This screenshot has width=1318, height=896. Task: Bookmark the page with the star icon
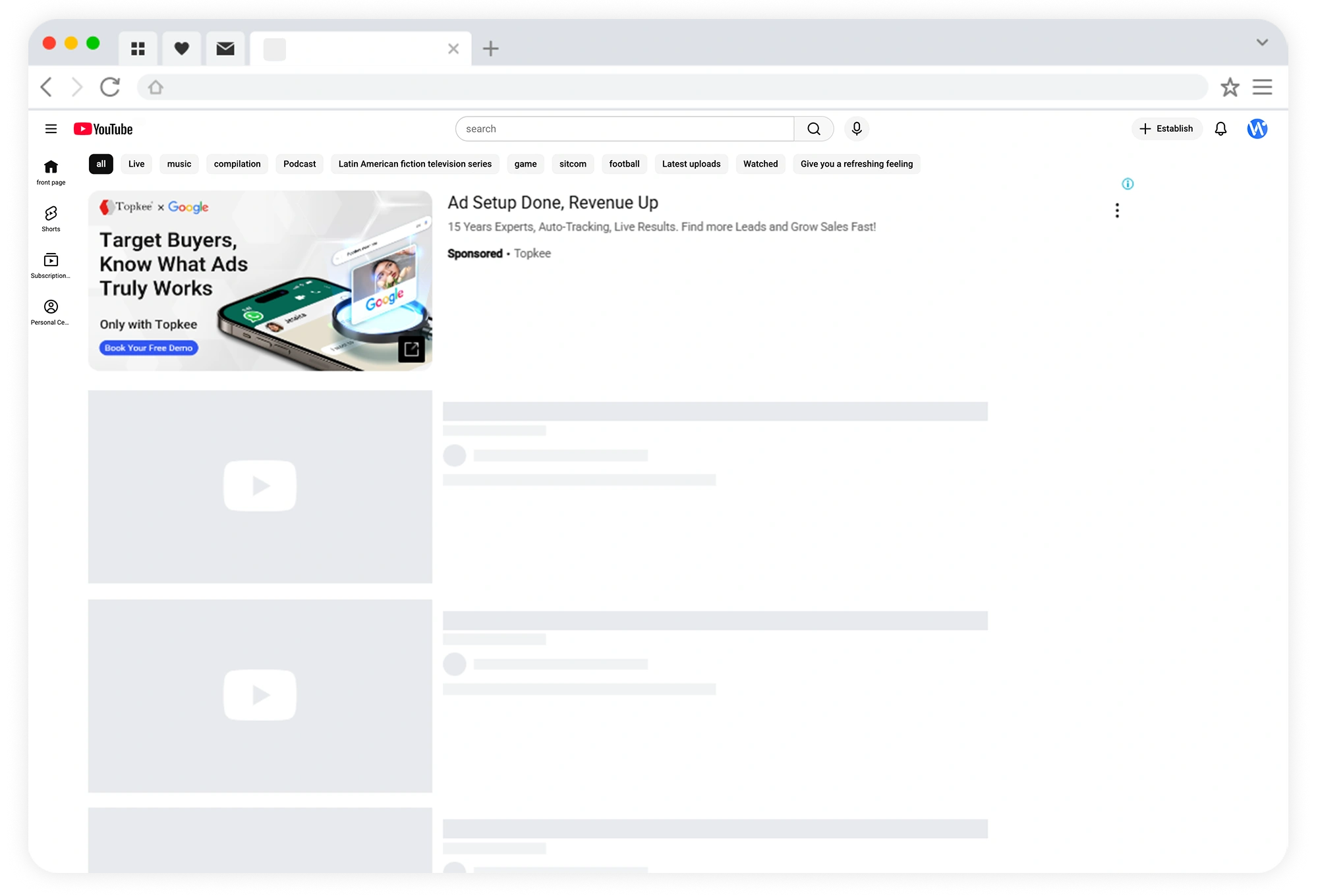click(1230, 87)
